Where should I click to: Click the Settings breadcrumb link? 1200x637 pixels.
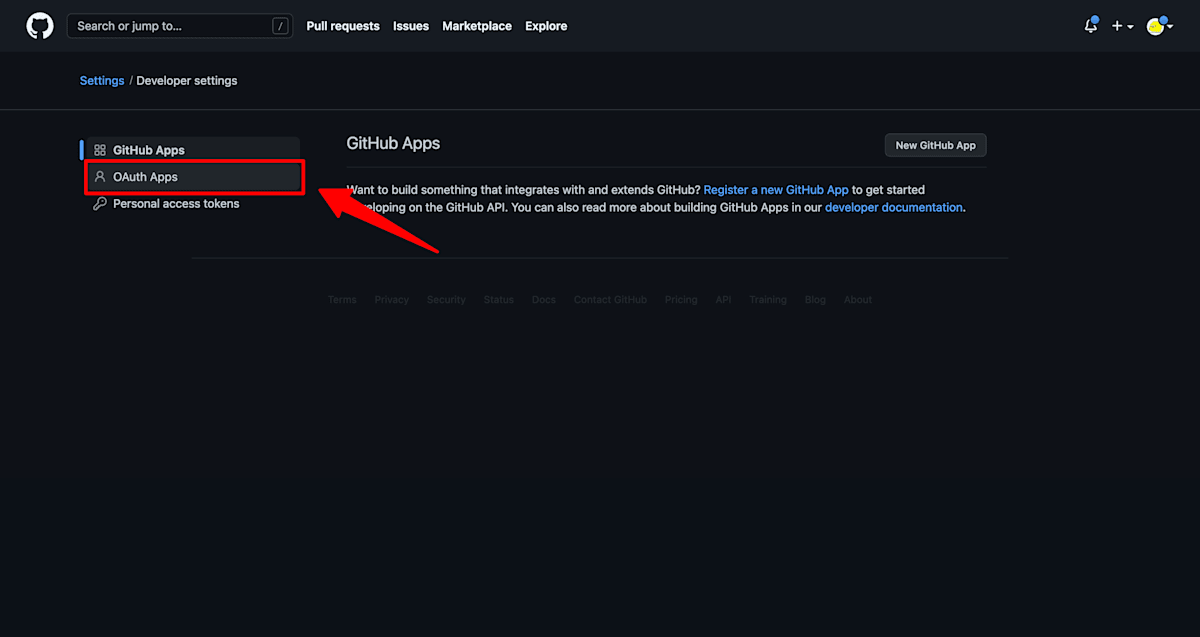(x=102, y=80)
